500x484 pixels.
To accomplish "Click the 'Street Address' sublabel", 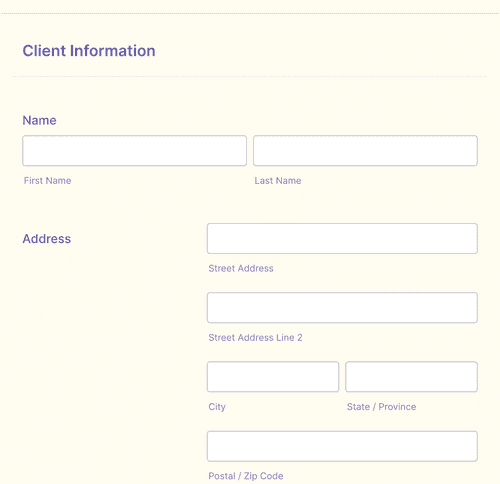I will pos(241,268).
